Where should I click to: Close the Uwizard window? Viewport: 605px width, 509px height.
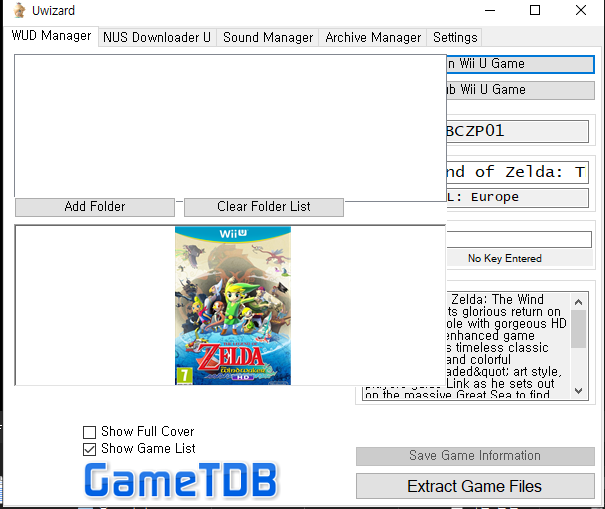pos(581,10)
